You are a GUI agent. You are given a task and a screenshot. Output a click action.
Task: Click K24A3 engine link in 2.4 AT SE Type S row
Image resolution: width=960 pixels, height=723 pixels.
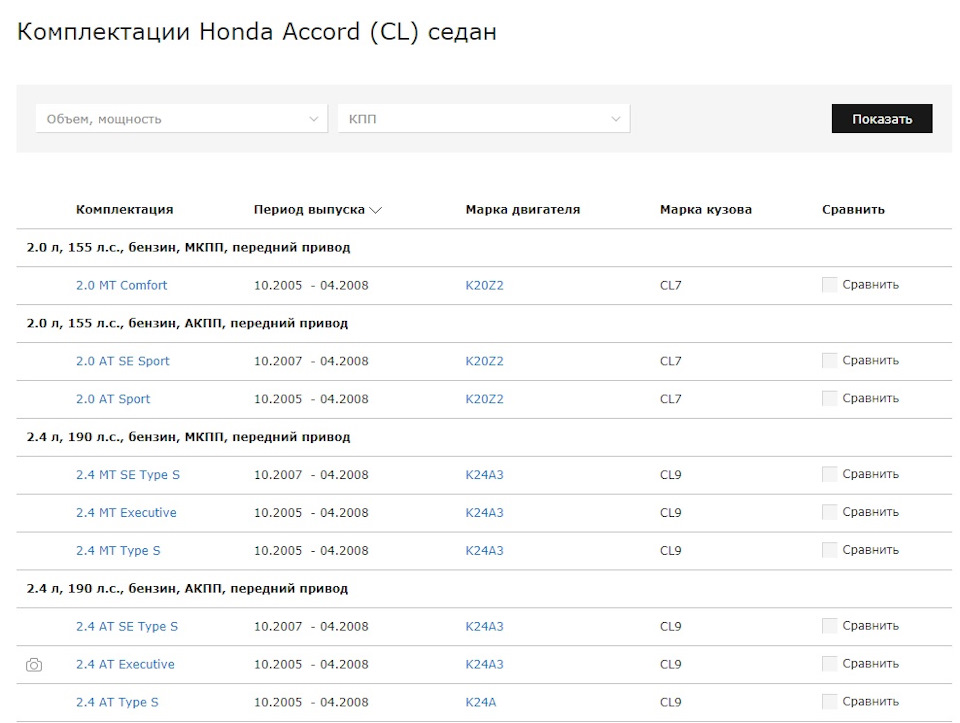click(x=484, y=627)
